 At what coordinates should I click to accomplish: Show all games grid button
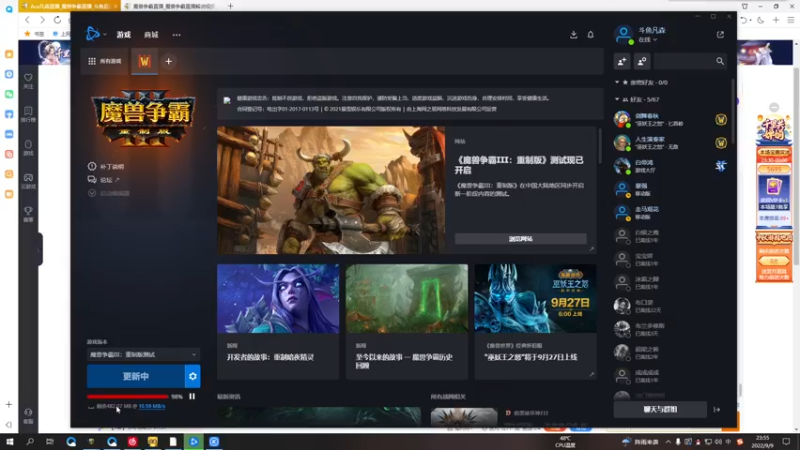[105, 61]
